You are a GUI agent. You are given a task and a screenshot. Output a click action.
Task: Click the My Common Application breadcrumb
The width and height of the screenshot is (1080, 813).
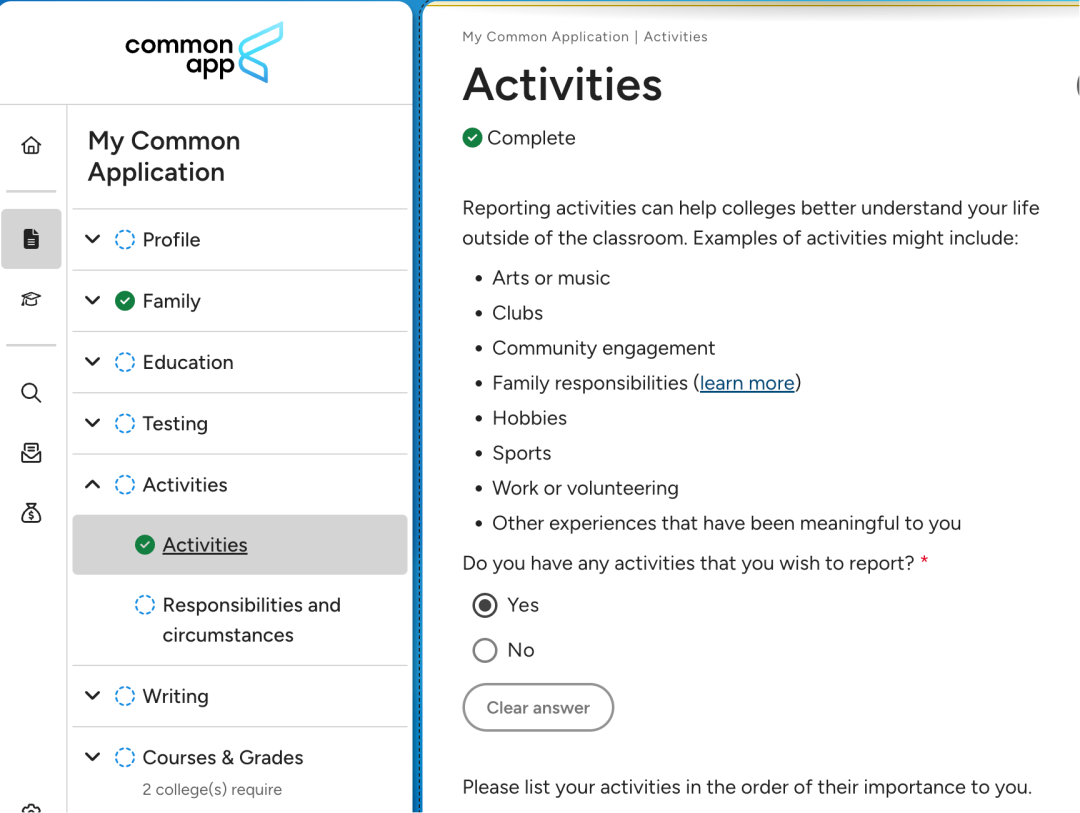545,37
